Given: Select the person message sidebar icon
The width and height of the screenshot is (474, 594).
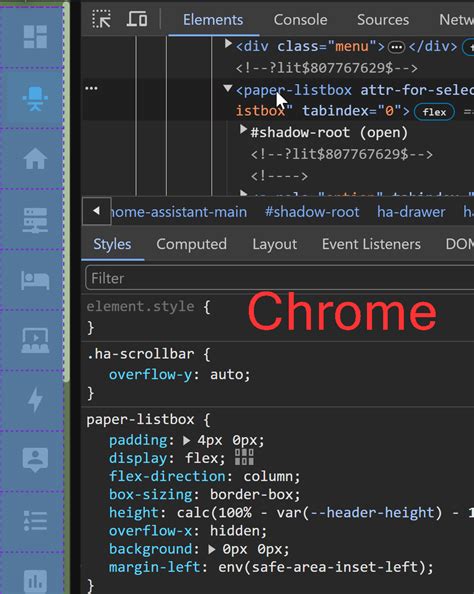Looking at the screenshot, I should pos(35,460).
